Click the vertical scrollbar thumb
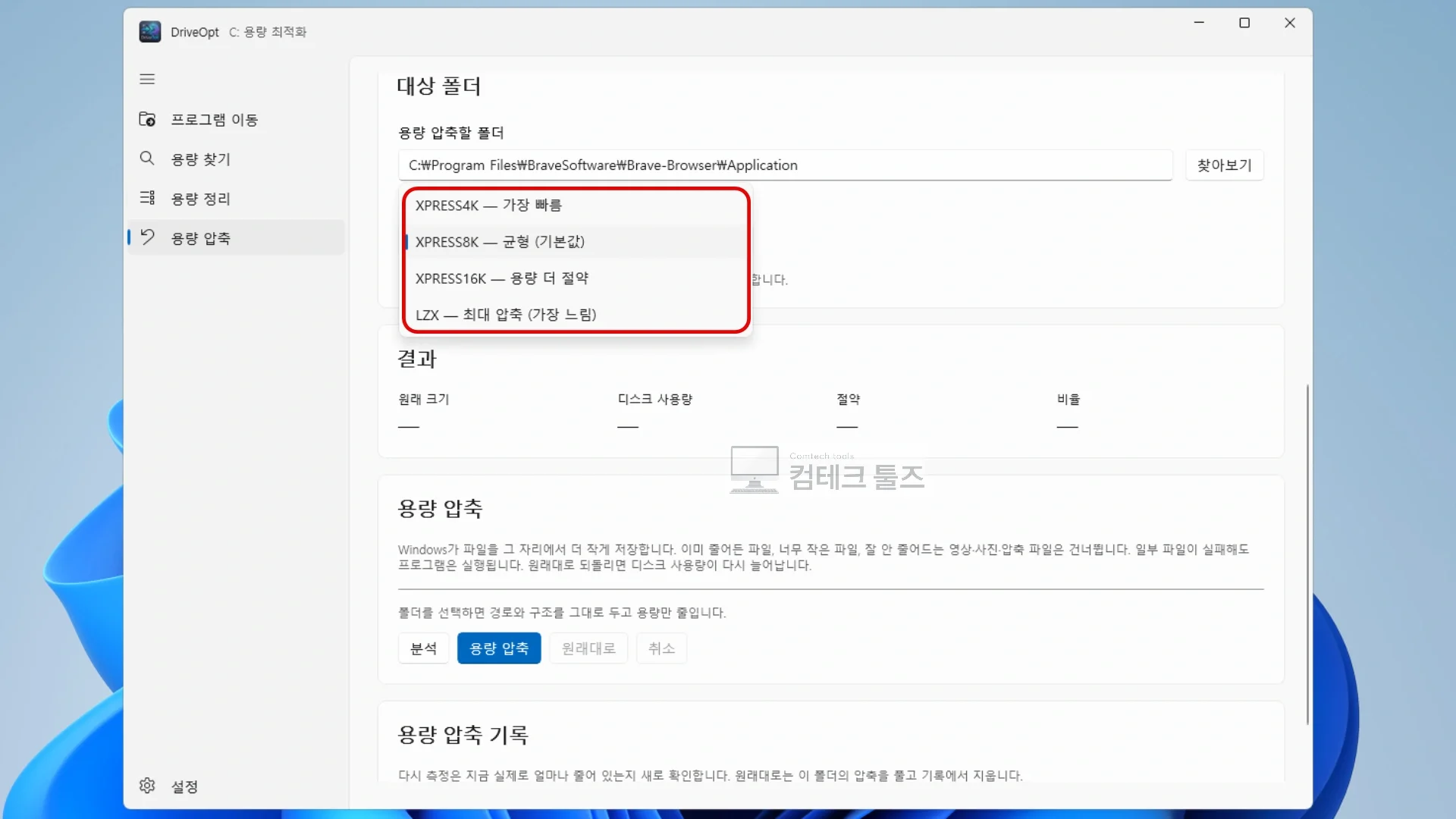Screen dimensions: 1456x819 coord(1307,554)
